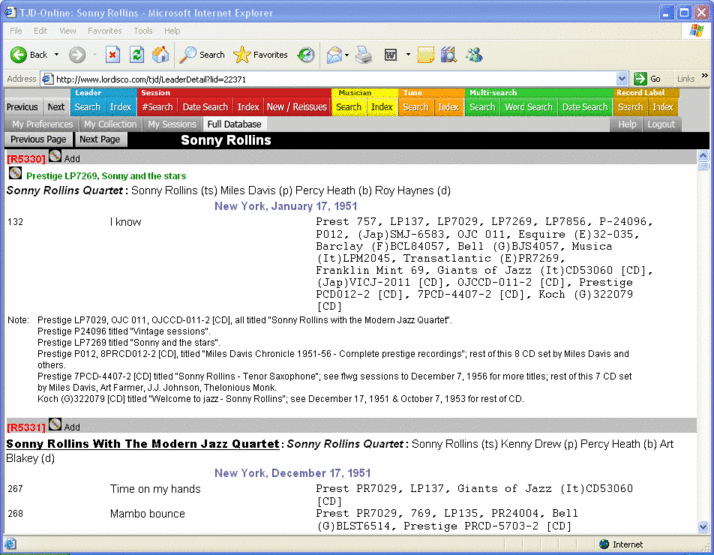This screenshot has height=555, width=714.
Task: Open the Edit menu
Action: tap(40, 31)
